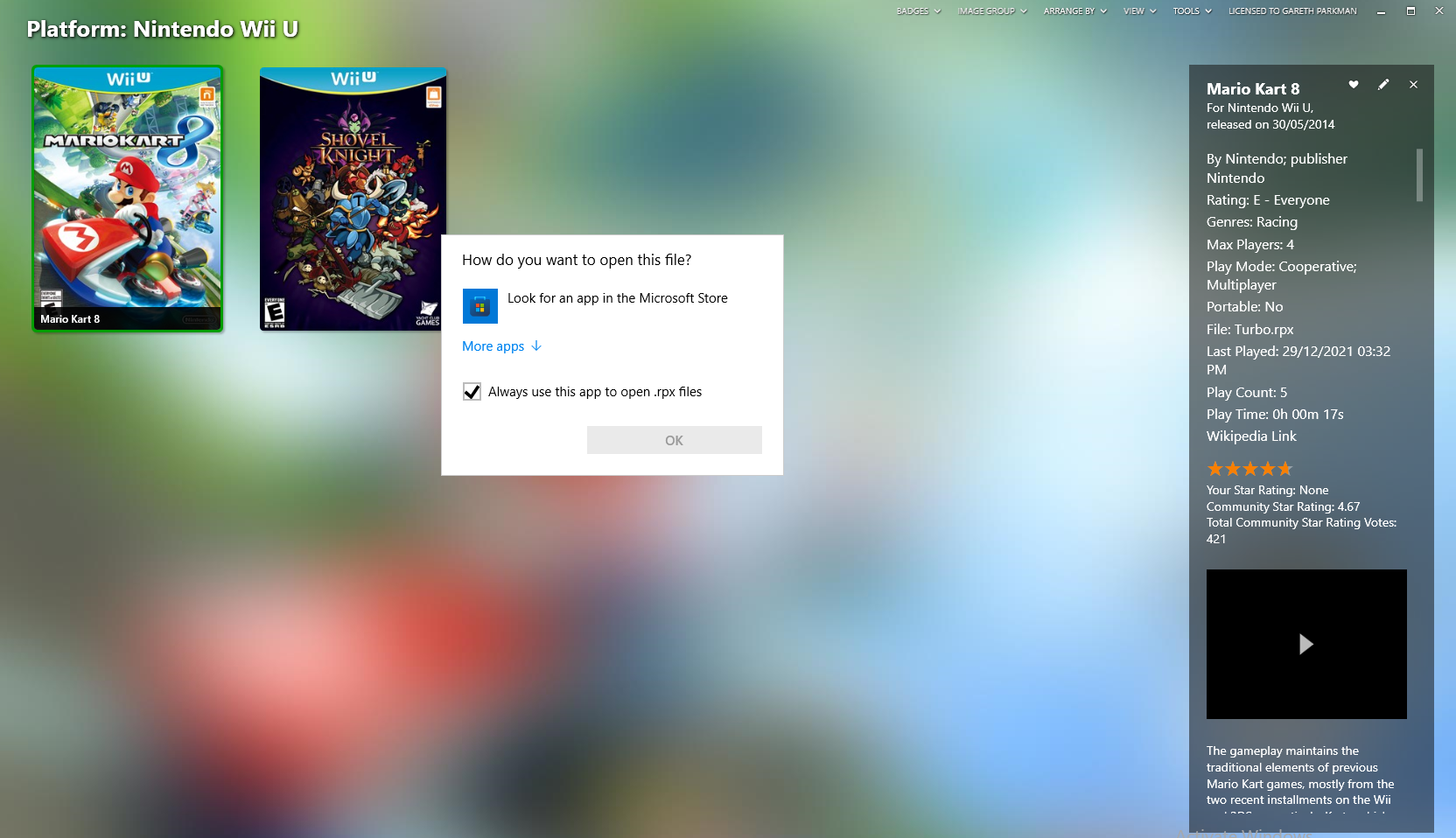Click the details panel scrollbar

(x=1419, y=175)
